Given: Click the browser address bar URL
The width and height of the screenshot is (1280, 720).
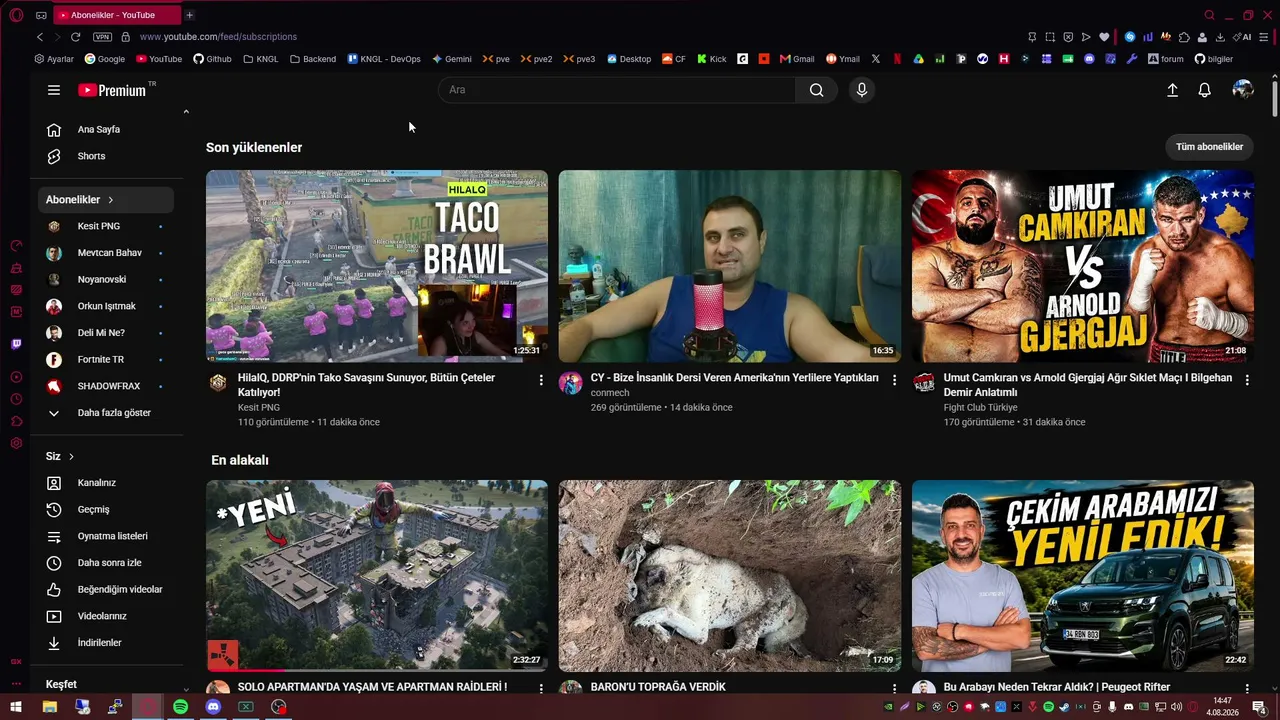Looking at the screenshot, I should click(x=218, y=37).
